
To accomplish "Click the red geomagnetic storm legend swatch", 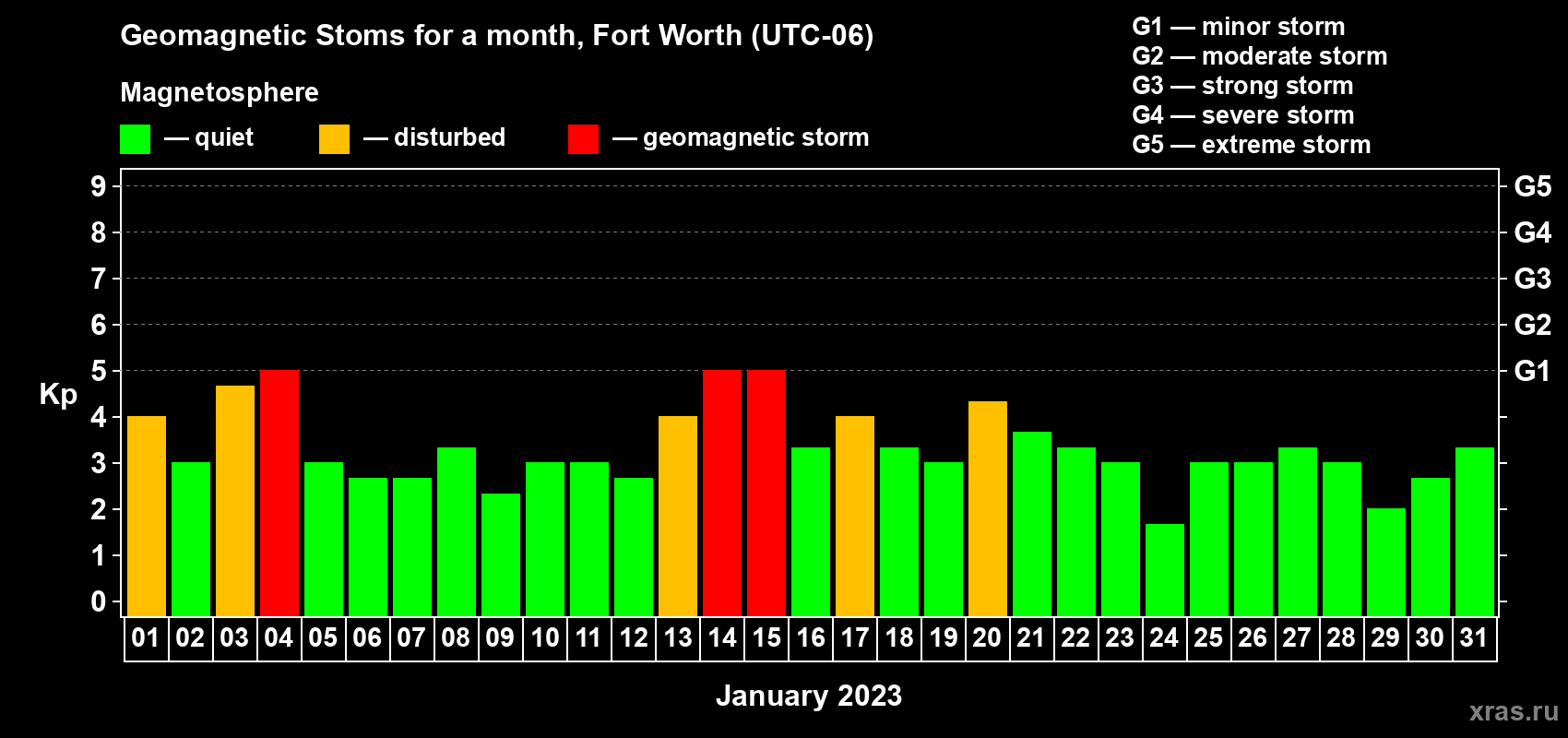I will point(583,139).
